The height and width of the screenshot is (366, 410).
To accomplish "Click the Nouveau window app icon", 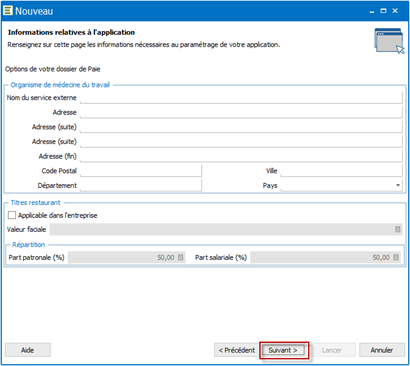I will click(x=7, y=11).
